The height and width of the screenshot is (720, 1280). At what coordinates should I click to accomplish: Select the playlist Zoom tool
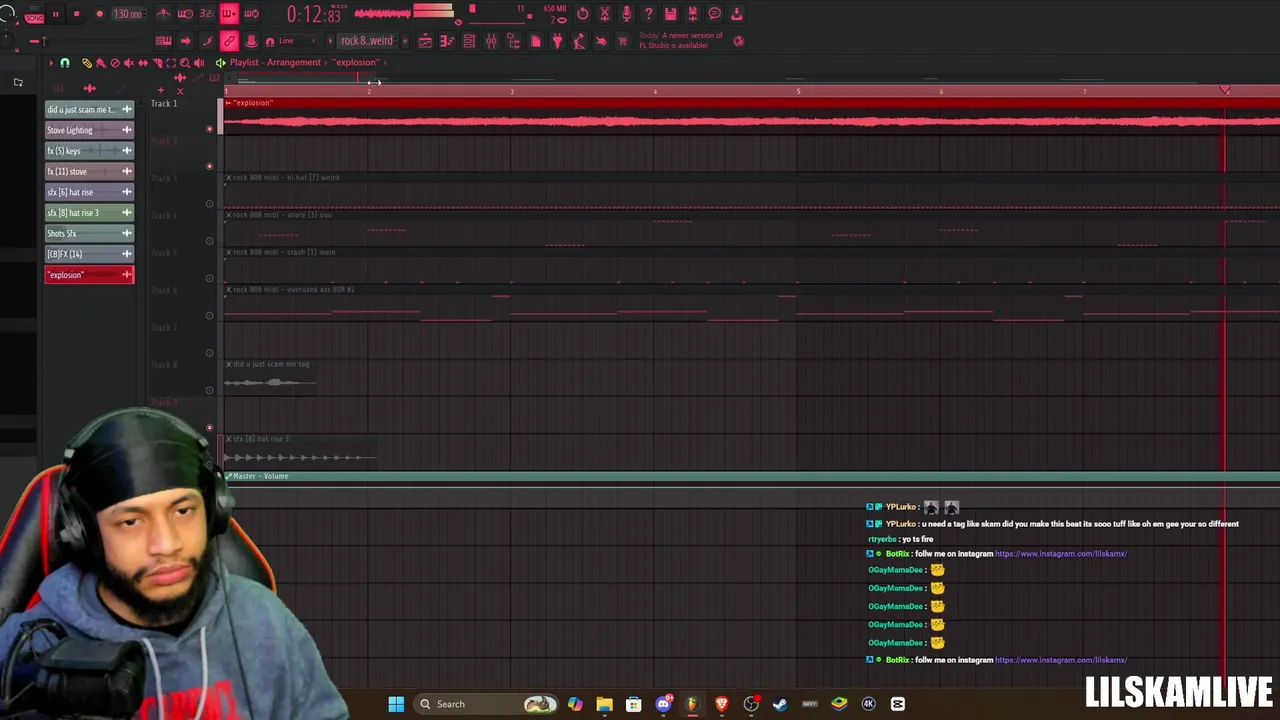[x=185, y=63]
